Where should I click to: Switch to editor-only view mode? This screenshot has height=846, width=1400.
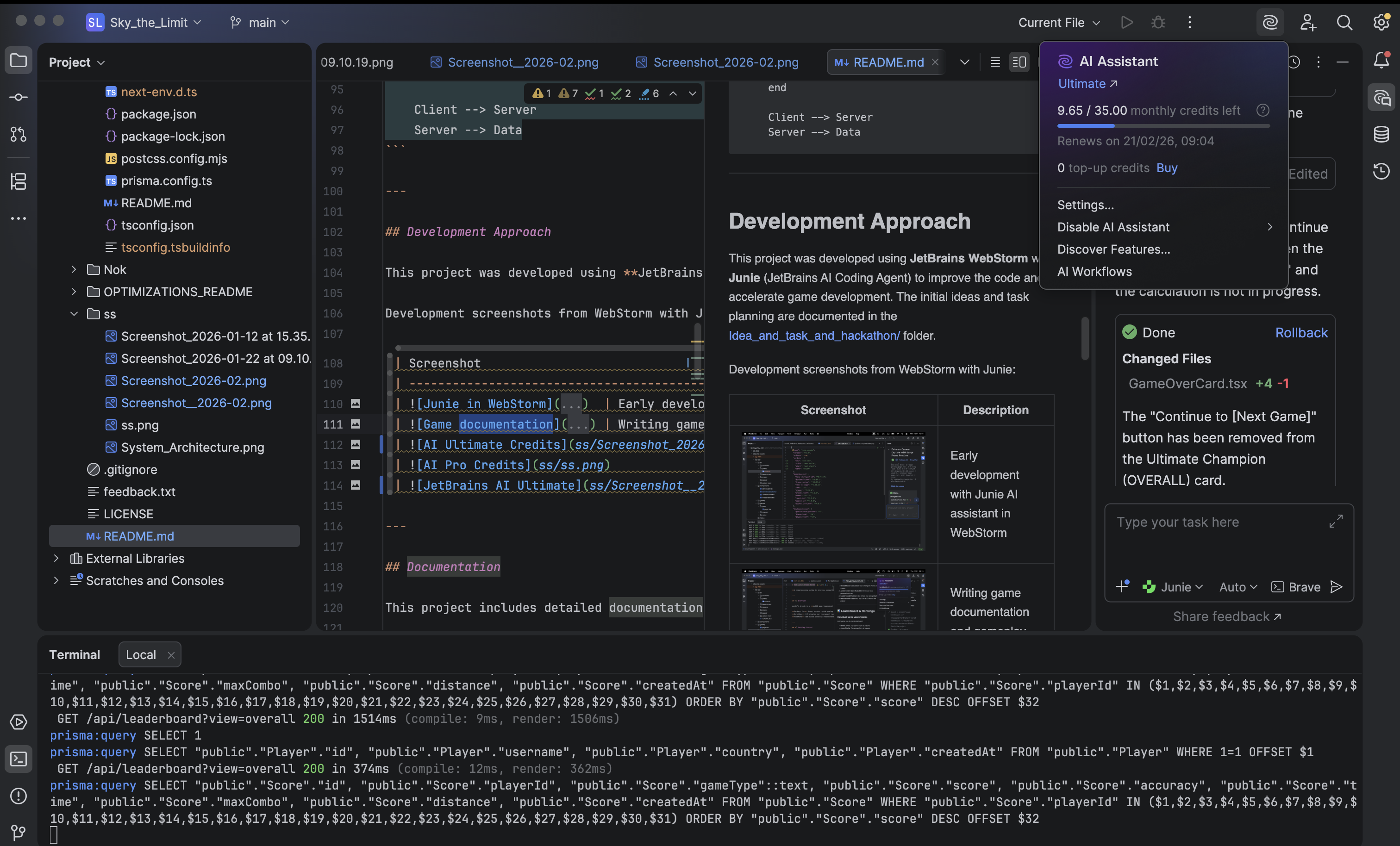995,62
